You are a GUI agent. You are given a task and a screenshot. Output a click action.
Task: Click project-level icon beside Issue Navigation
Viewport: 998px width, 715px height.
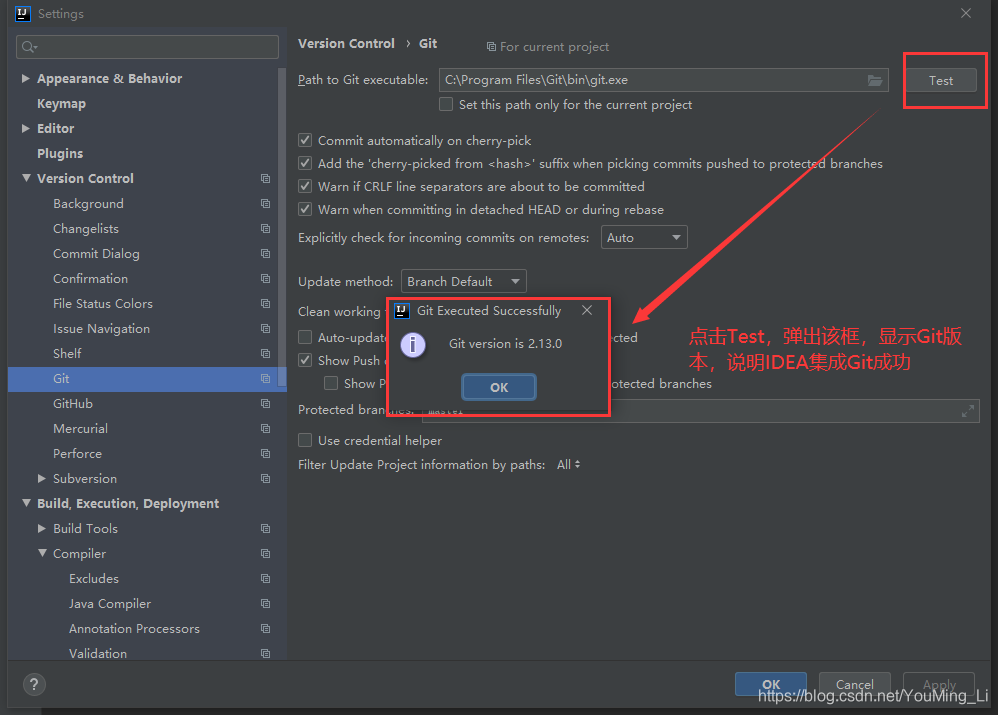pos(265,329)
